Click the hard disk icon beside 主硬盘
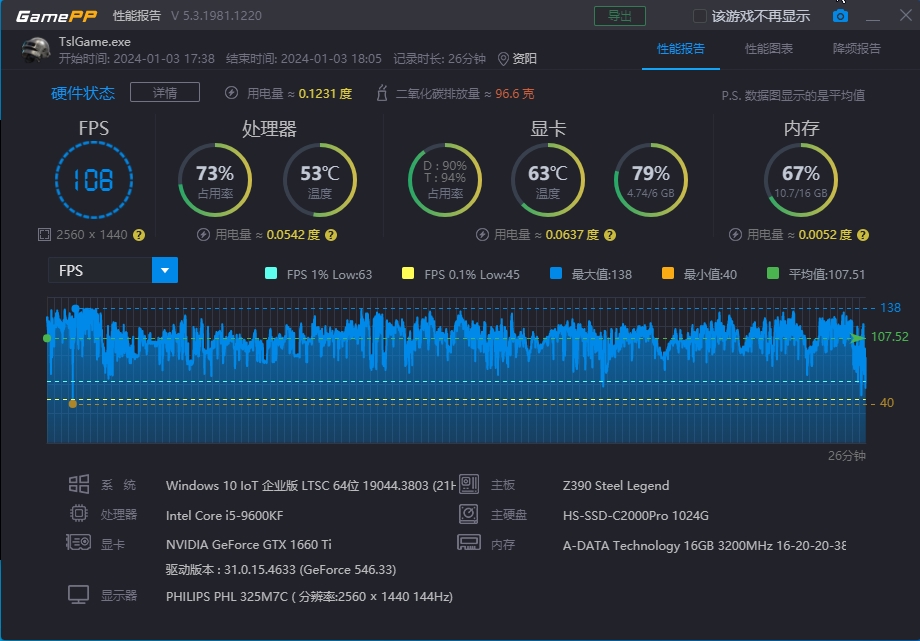 pyautogui.click(x=469, y=514)
